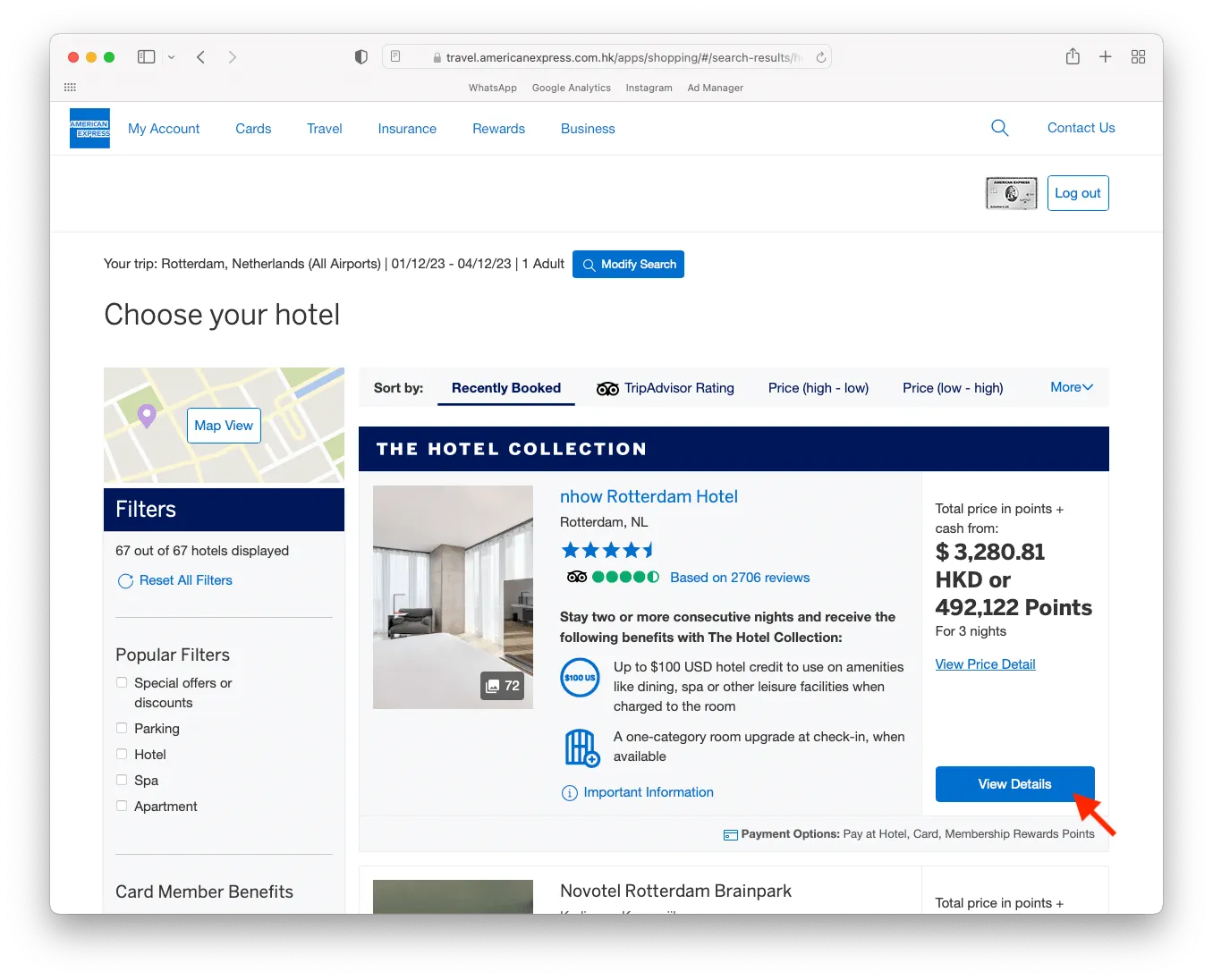This screenshot has height=980, width=1213.
Task: Click the Safari address bar
Action: pos(606,57)
